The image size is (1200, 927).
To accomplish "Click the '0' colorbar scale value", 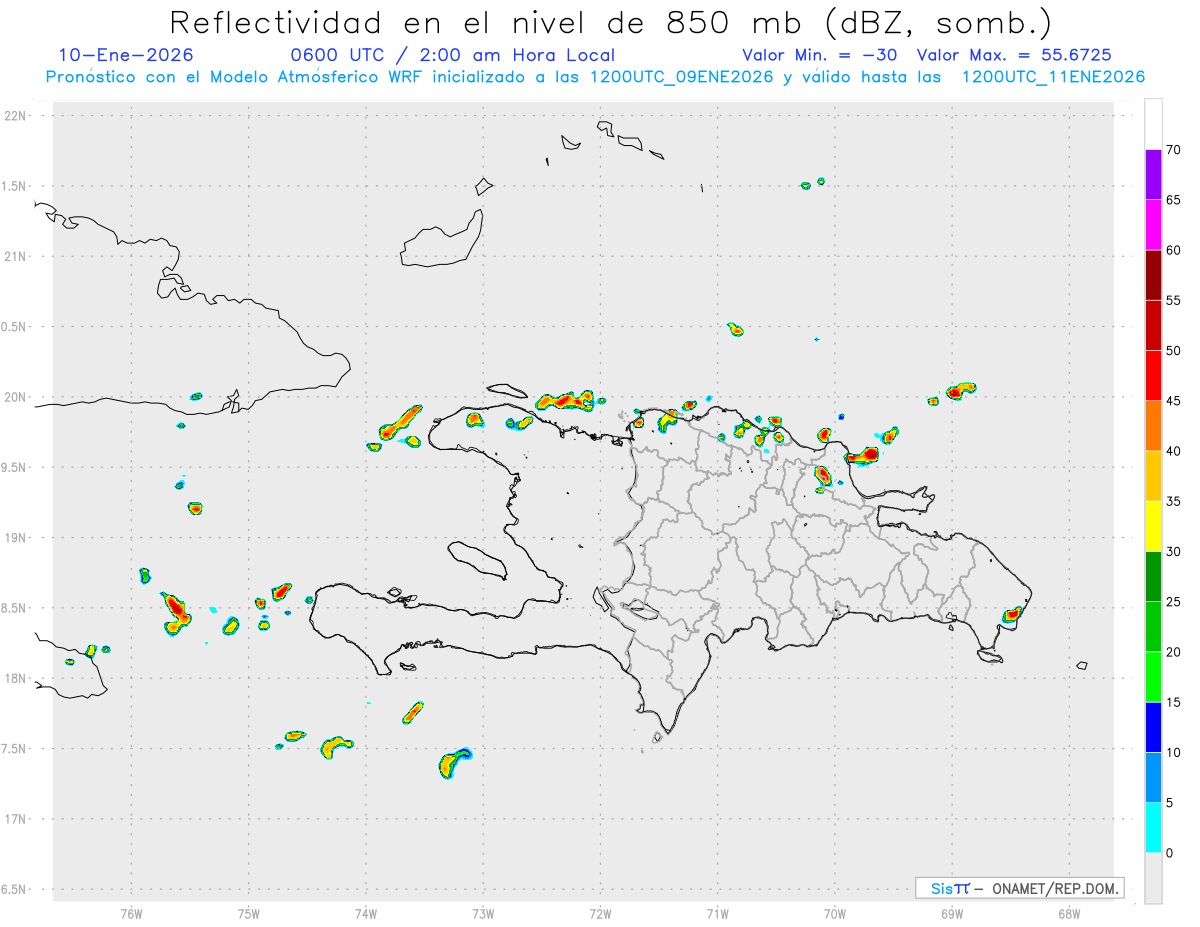I will [x=1170, y=853].
